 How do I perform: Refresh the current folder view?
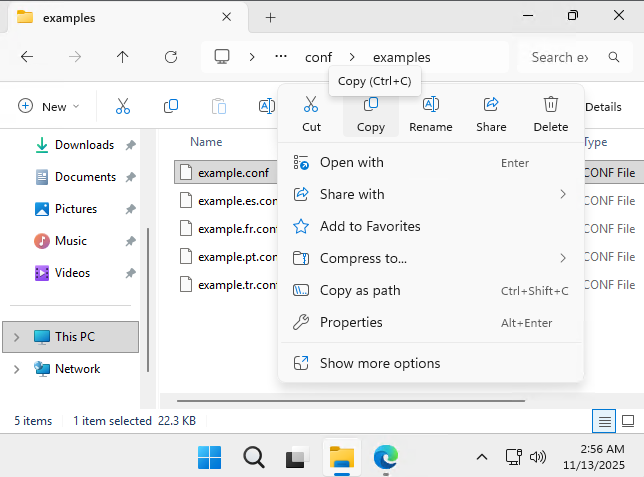click(171, 57)
